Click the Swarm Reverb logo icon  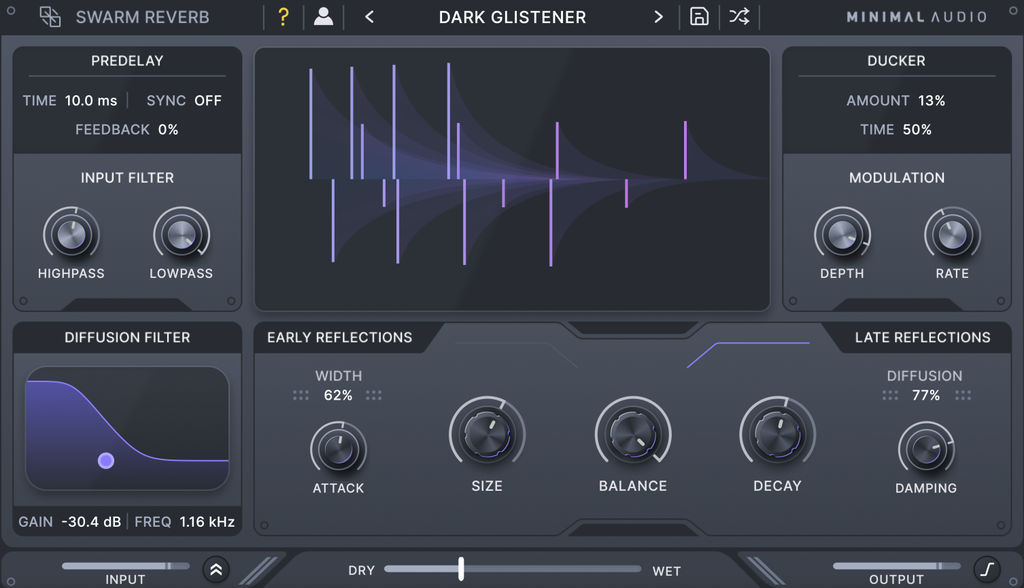50,17
